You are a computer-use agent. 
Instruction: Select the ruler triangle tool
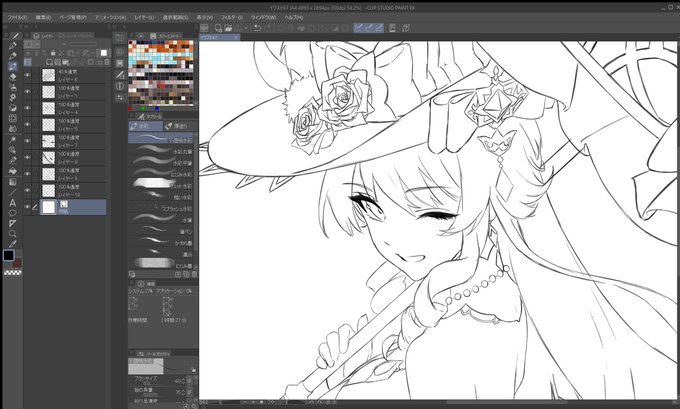pyautogui.click(x=13, y=223)
